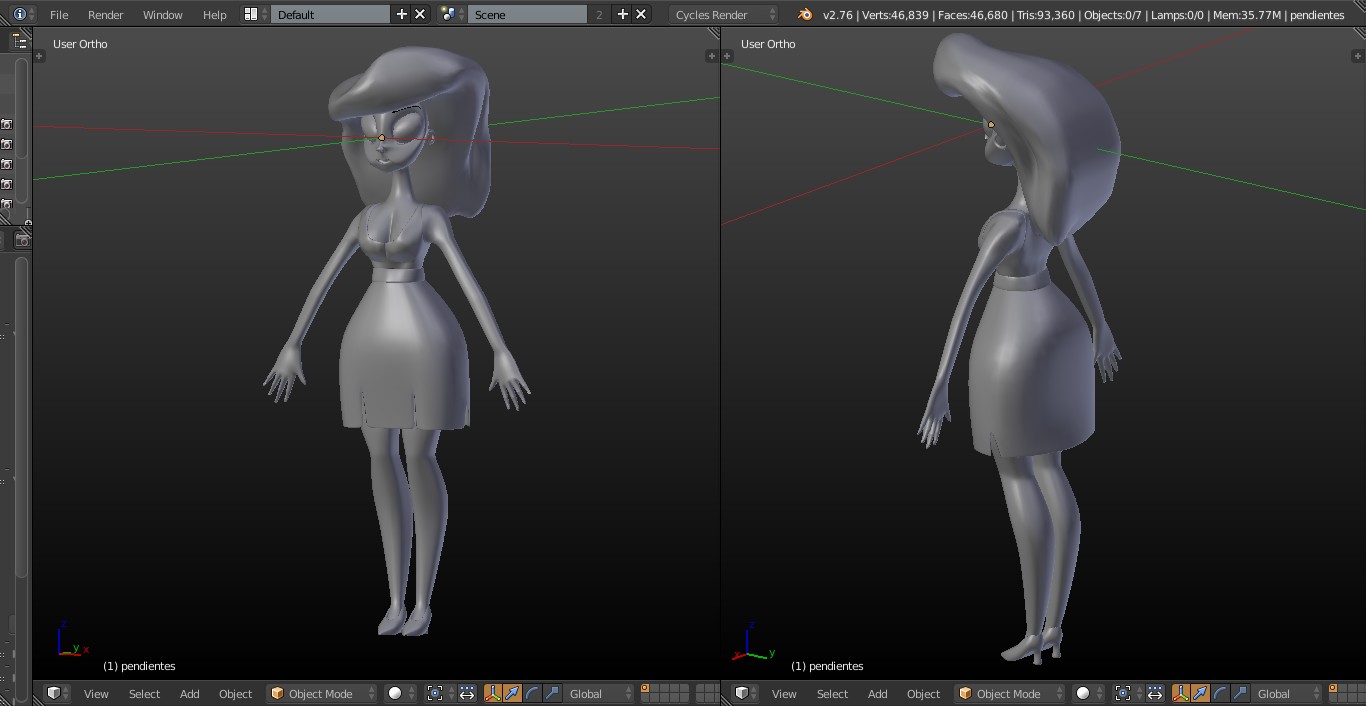
Task: Open the Help menu
Action: [214, 15]
